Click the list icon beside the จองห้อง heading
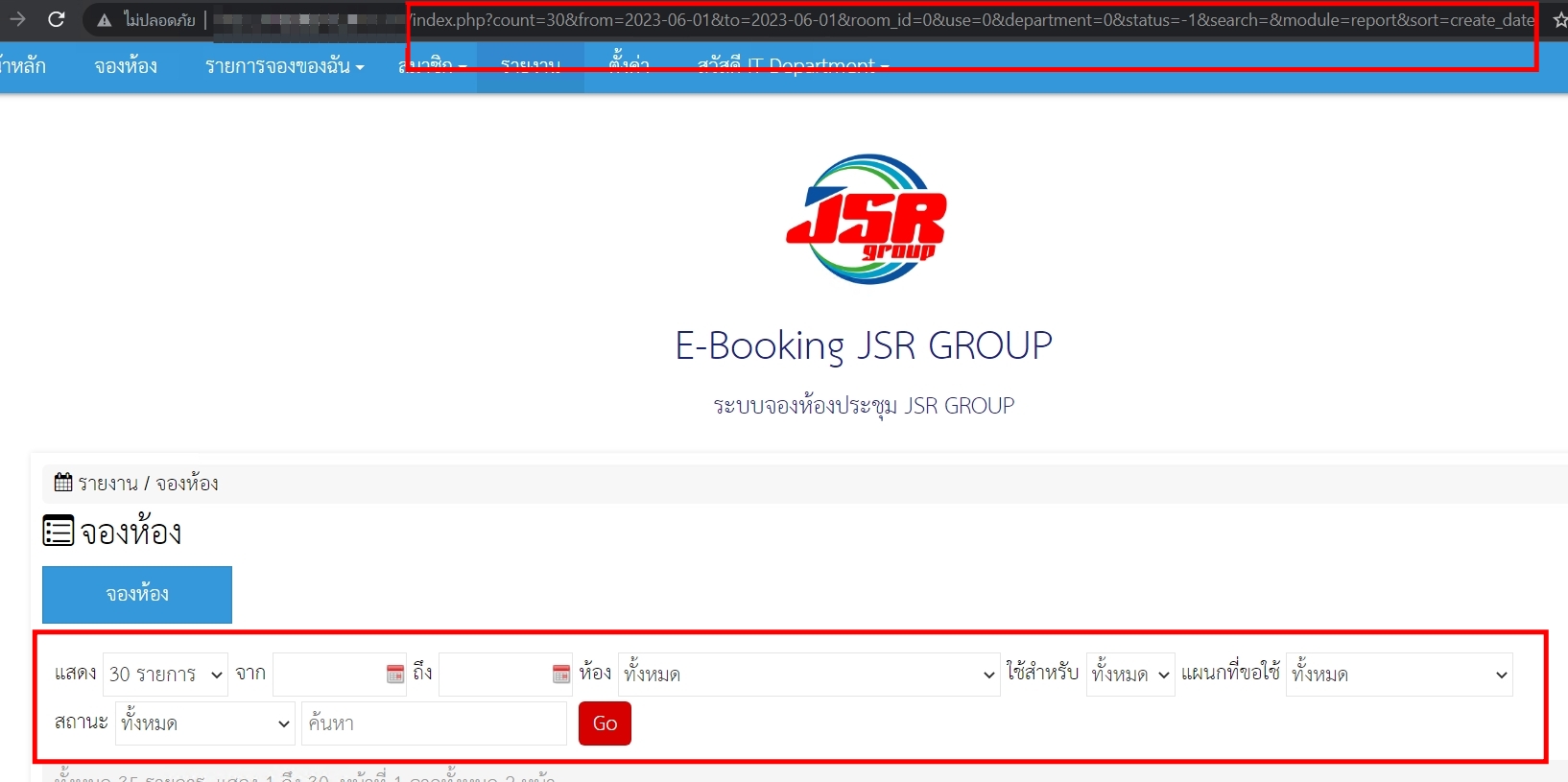This screenshot has height=782, width=1568. [58, 531]
